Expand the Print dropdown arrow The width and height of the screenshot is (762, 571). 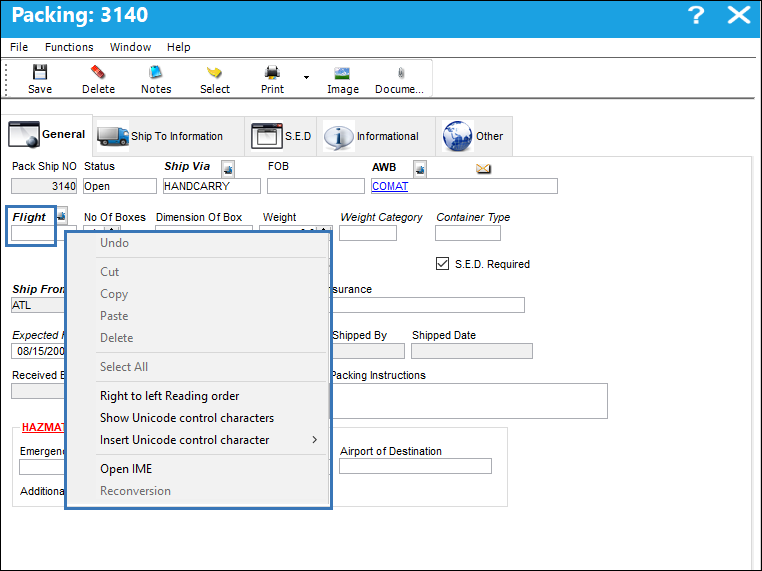coord(306,77)
